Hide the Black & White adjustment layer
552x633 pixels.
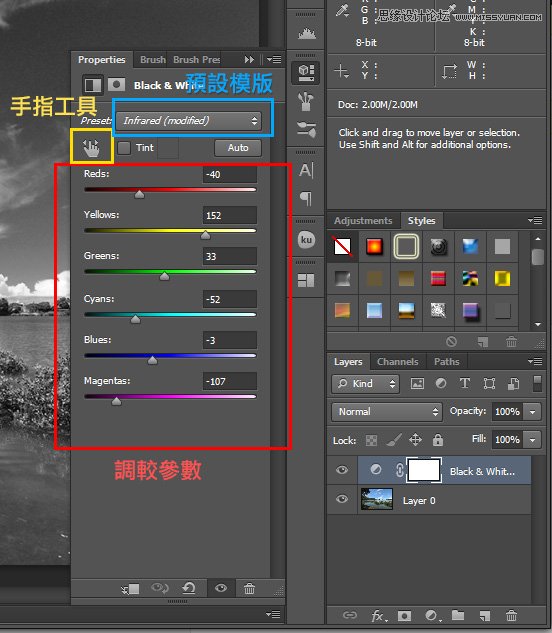[342, 470]
